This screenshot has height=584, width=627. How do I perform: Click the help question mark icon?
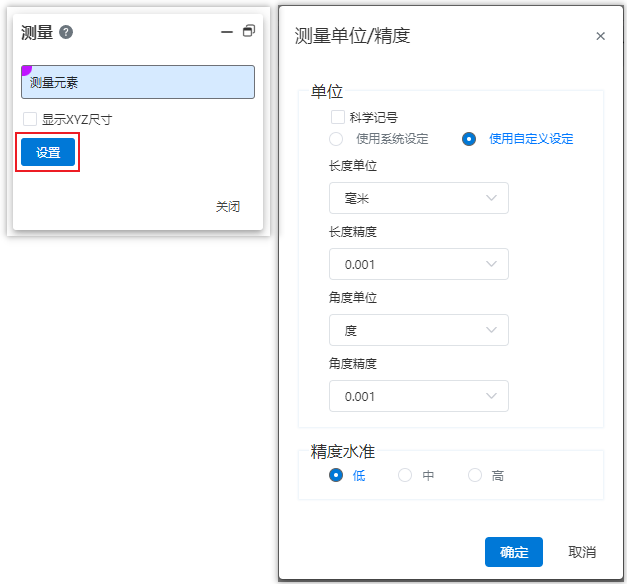click(x=66, y=32)
